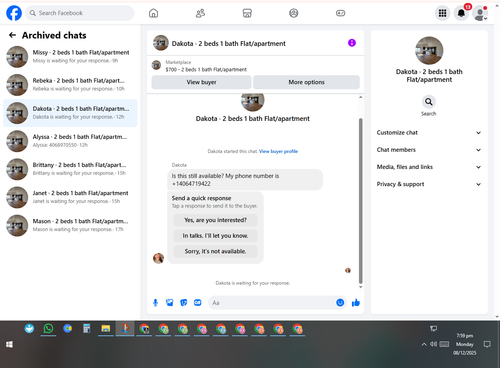Click the Search magnifier in chat details
Screen dimensions: 500x368
click(429, 101)
